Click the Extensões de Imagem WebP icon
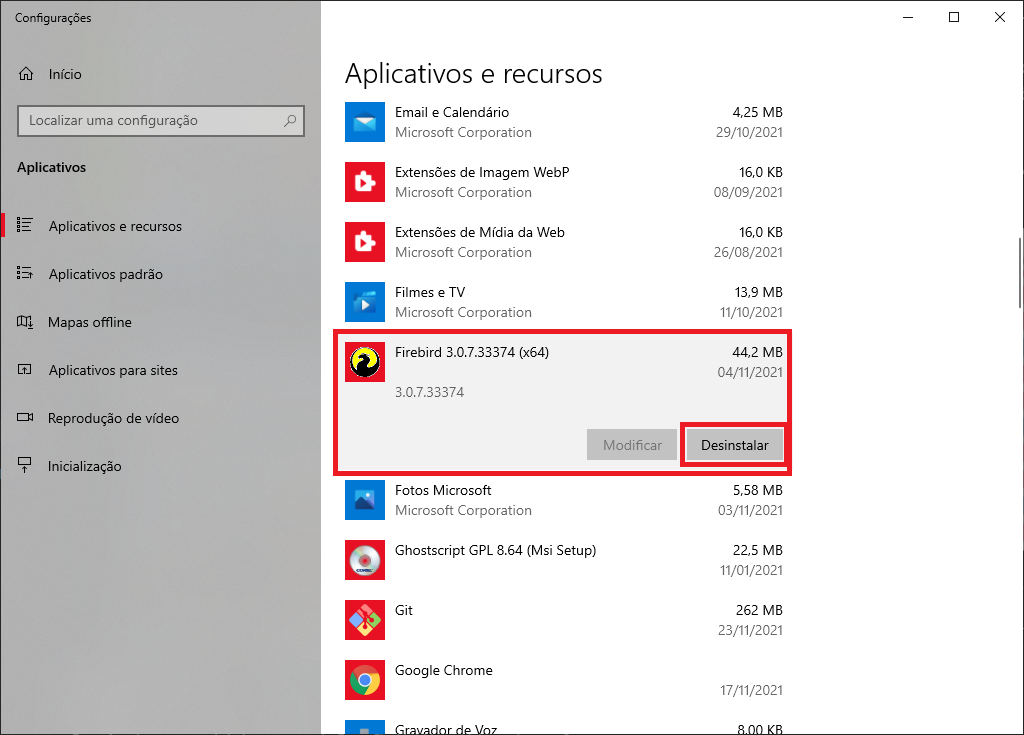Viewport: 1024px width, 735px height. click(364, 182)
